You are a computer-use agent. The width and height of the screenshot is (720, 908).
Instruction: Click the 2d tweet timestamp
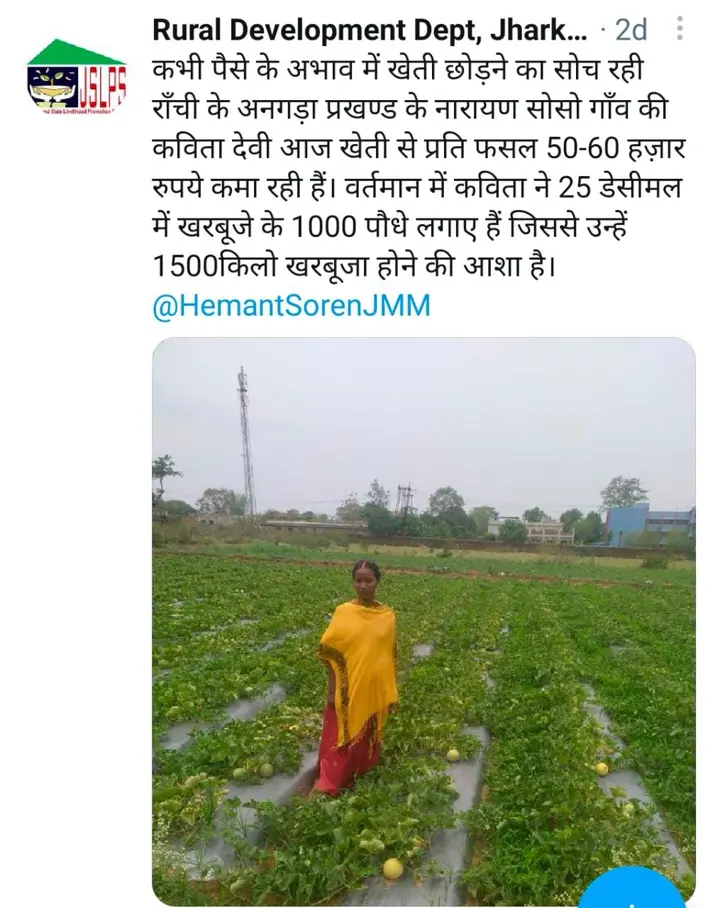coord(631,30)
